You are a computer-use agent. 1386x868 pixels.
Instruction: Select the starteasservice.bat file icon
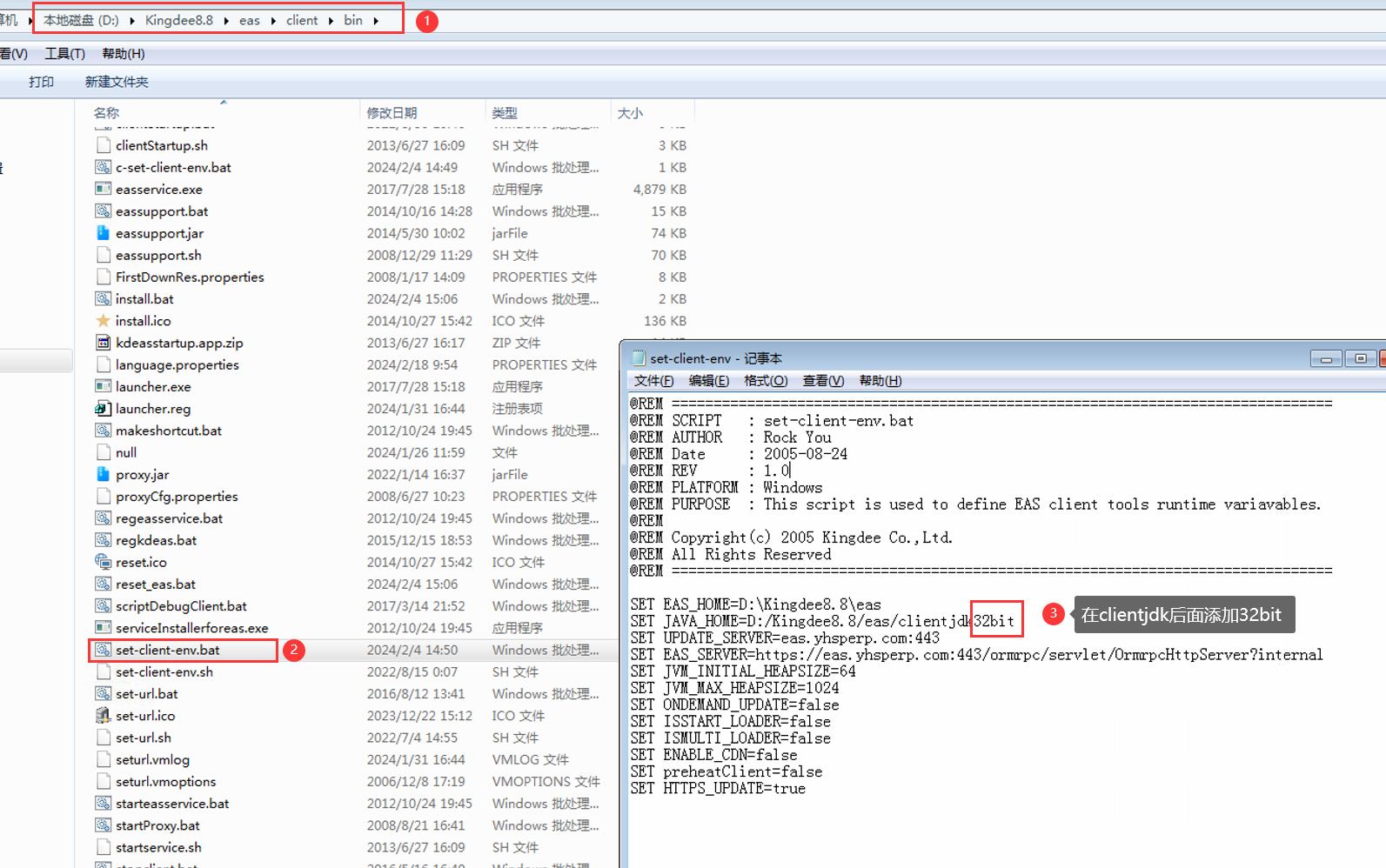click(x=104, y=804)
